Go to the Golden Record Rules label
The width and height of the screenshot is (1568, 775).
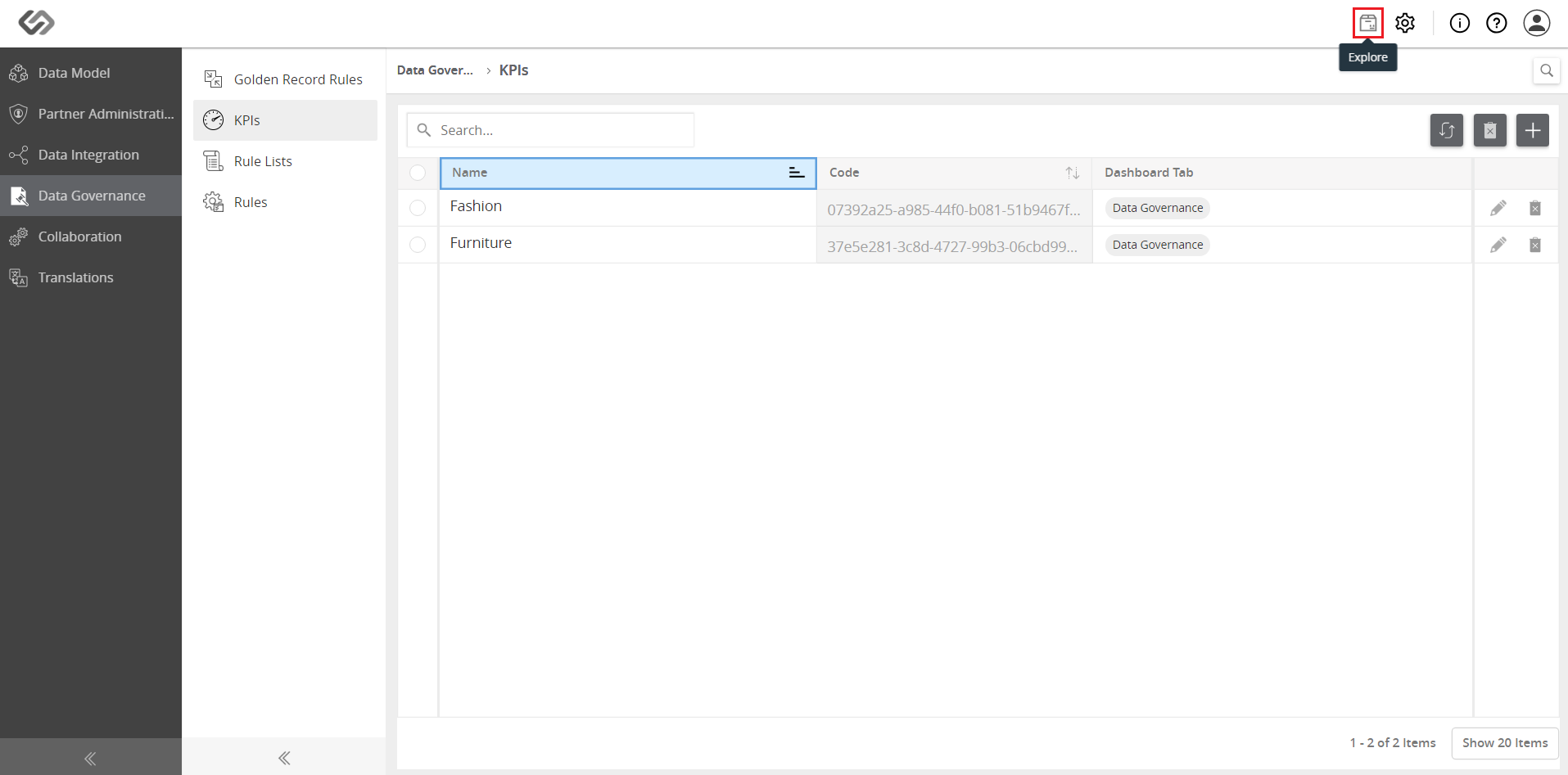298,79
